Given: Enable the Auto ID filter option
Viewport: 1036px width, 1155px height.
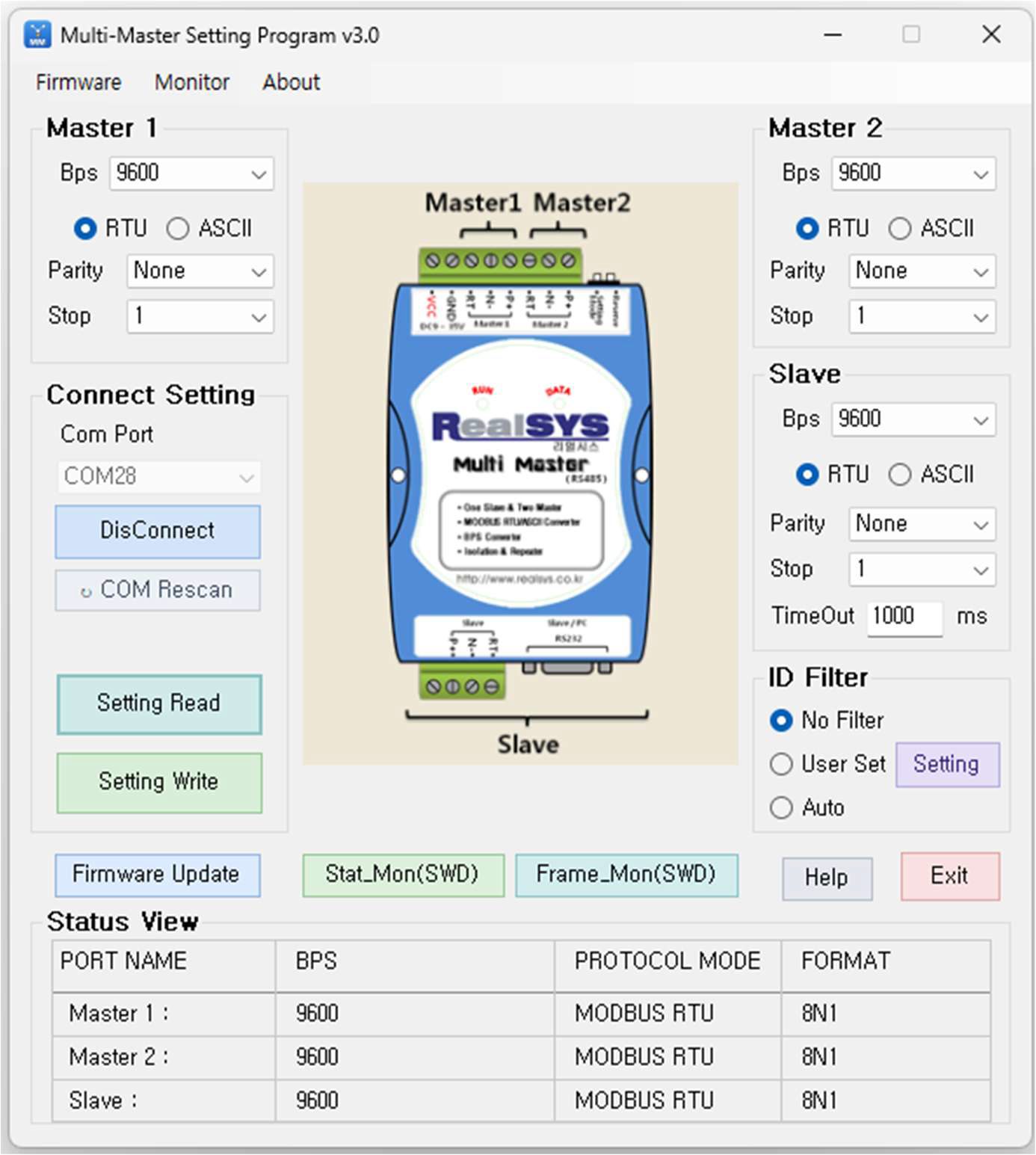Looking at the screenshot, I should point(781,807).
